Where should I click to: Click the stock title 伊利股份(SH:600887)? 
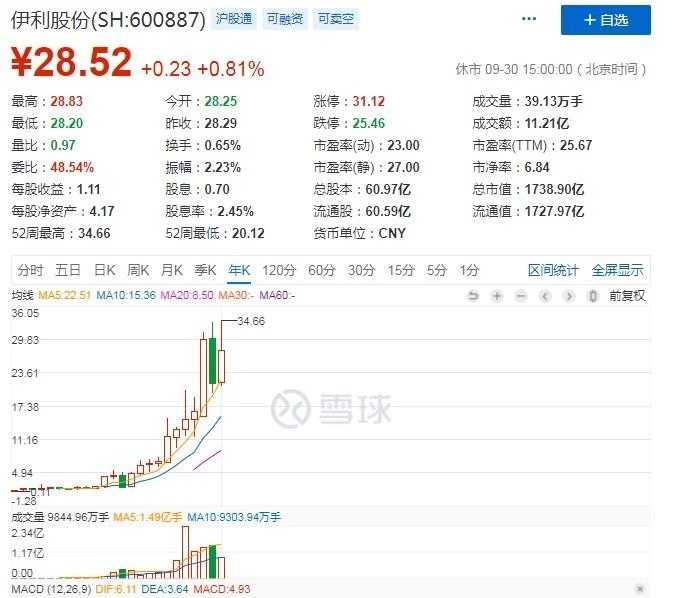[108, 19]
